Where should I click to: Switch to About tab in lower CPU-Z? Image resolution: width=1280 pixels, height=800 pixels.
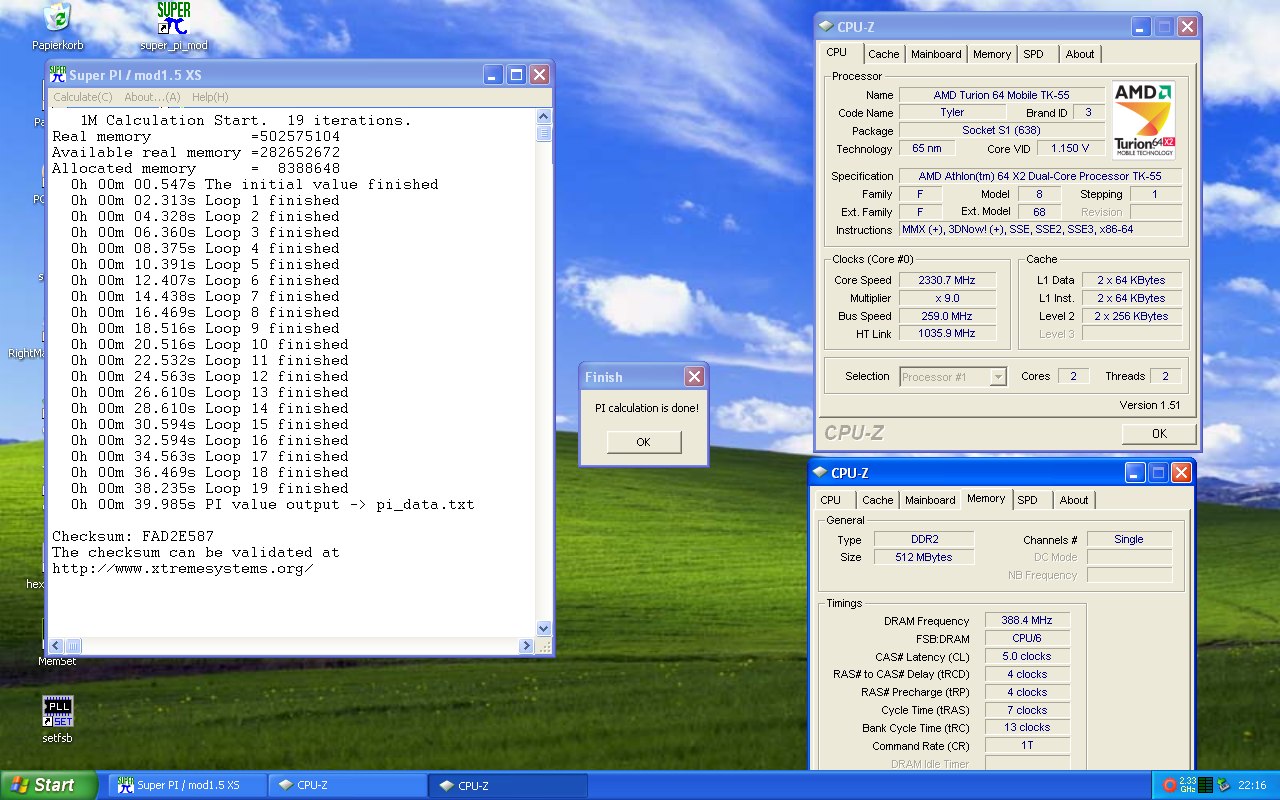(x=1074, y=500)
